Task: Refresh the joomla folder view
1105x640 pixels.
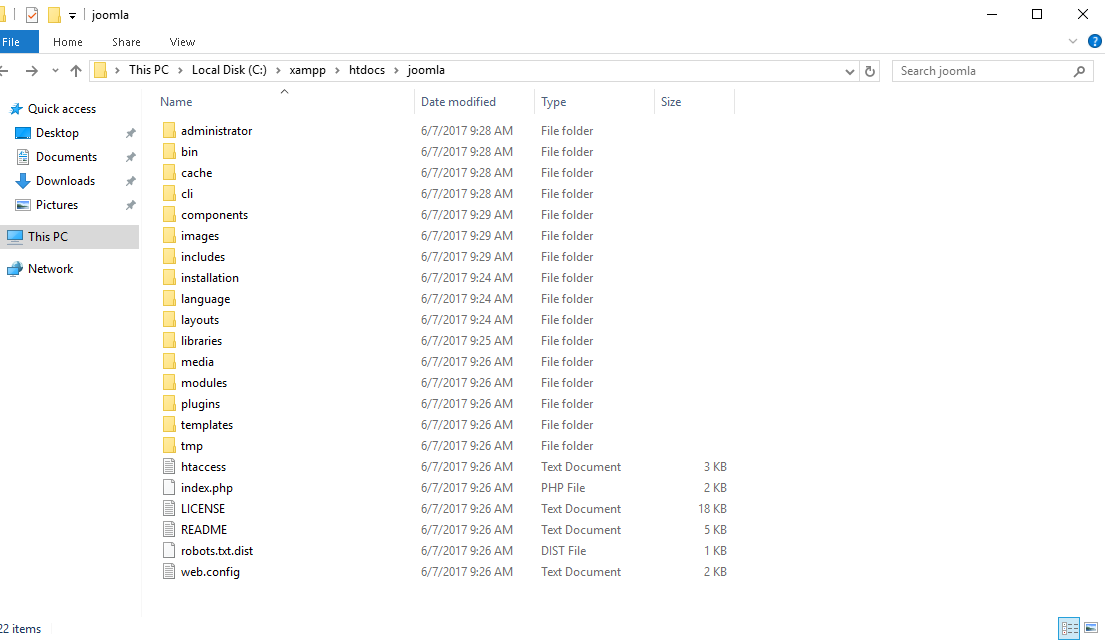Action: pyautogui.click(x=870, y=71)
